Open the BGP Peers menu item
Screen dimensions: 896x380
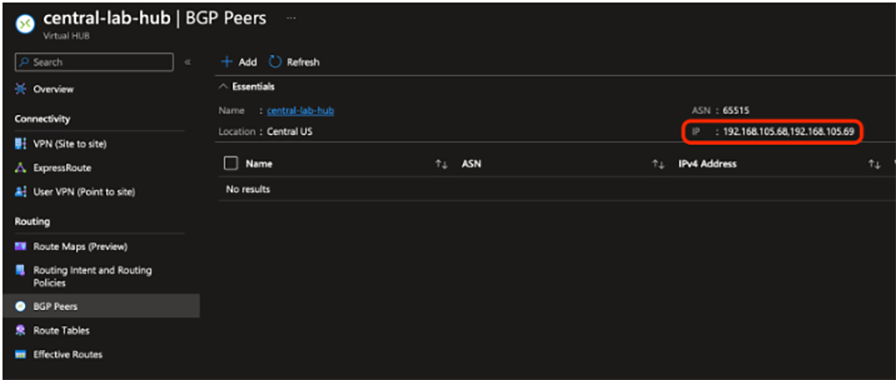click(x=101, y=306)
